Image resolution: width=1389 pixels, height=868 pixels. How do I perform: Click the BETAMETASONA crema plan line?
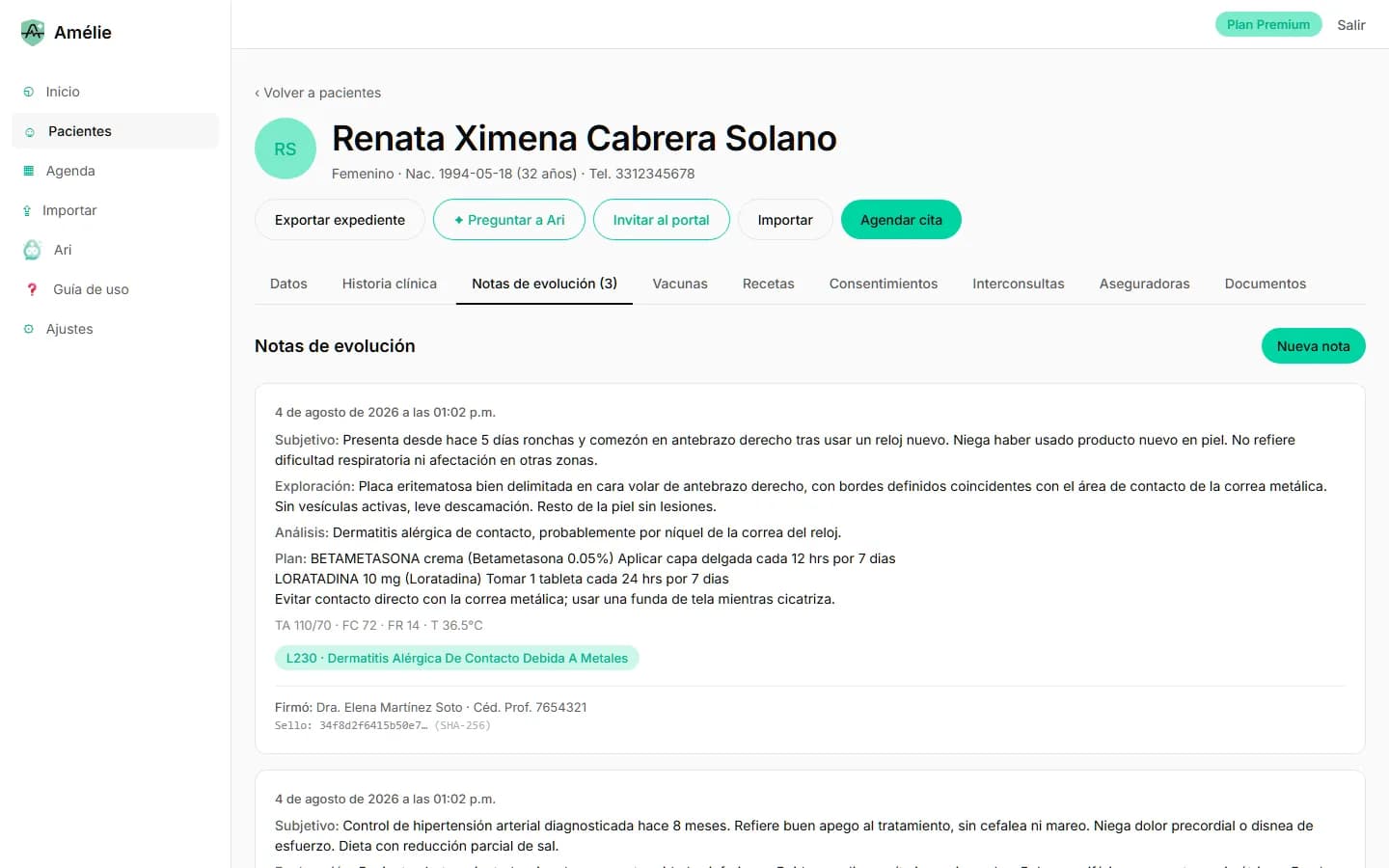(586, 558)
